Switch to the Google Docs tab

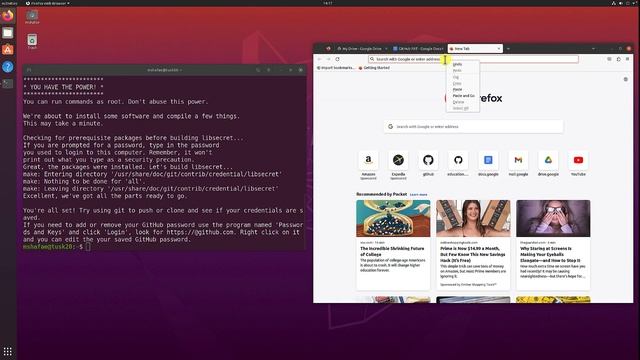click(x=418, y=49)
